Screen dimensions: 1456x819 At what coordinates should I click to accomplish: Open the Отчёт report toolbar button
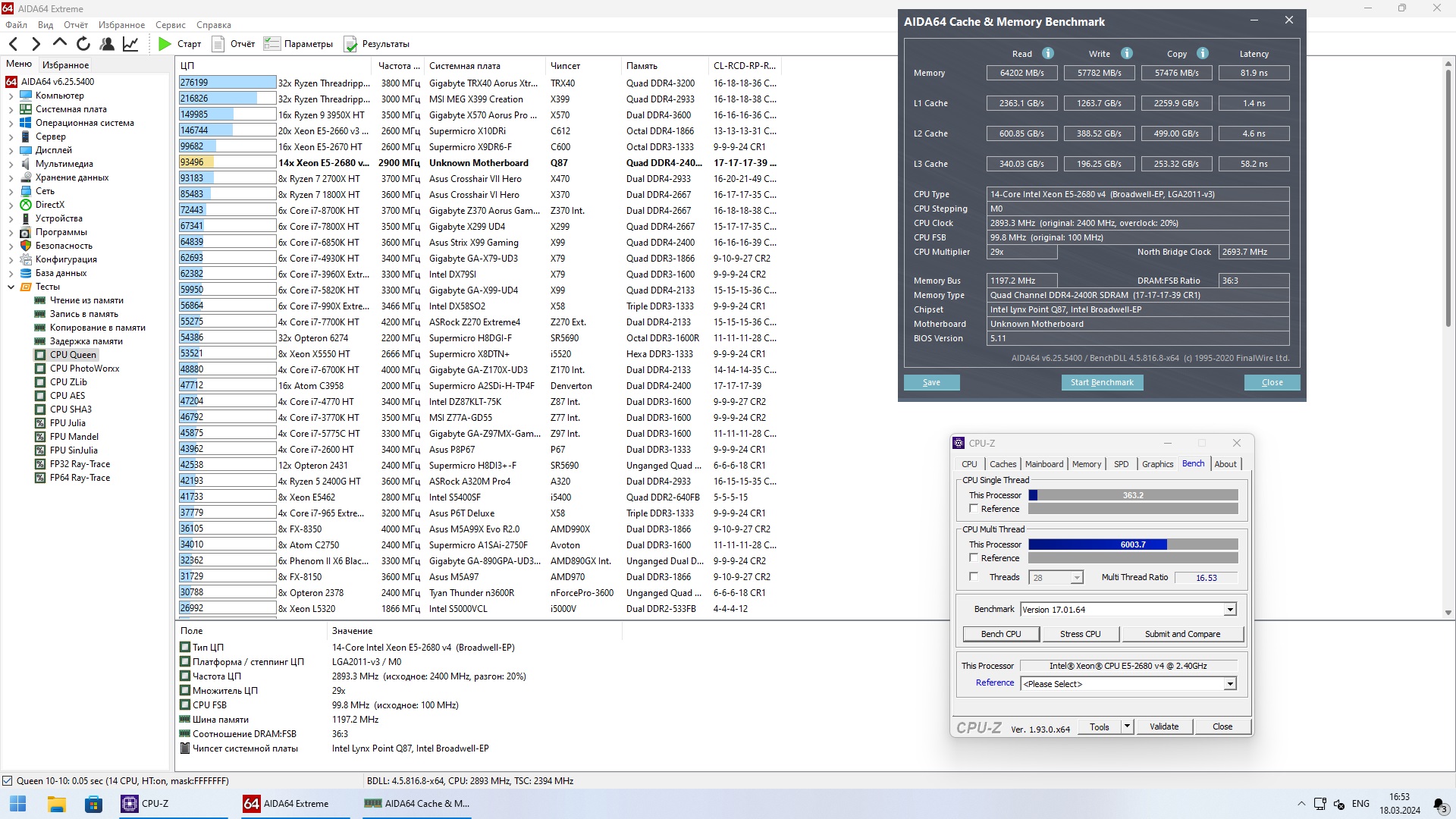point(234,44)
